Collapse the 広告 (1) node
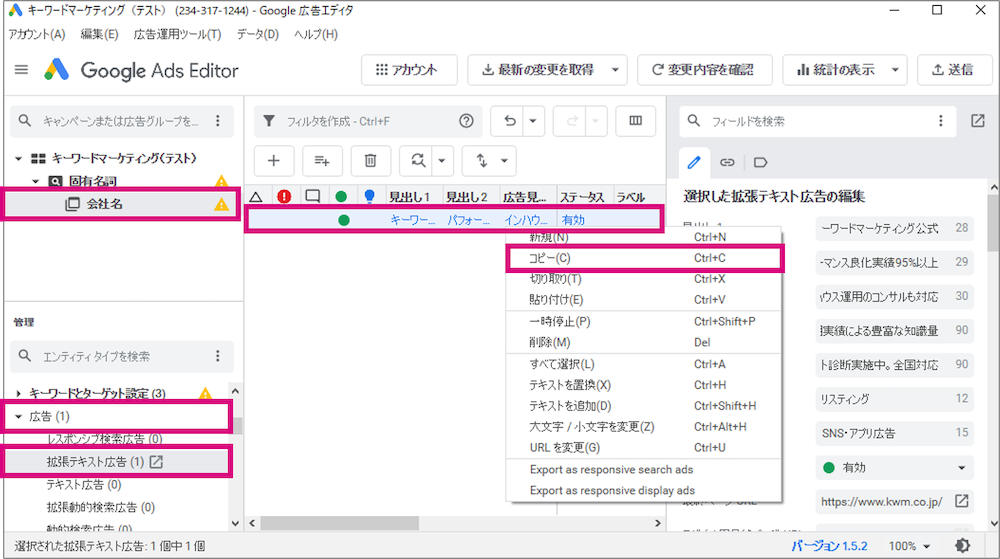The width and height of the screenshot is (1000, 559). pyautogui.click(x=18, y=417)
